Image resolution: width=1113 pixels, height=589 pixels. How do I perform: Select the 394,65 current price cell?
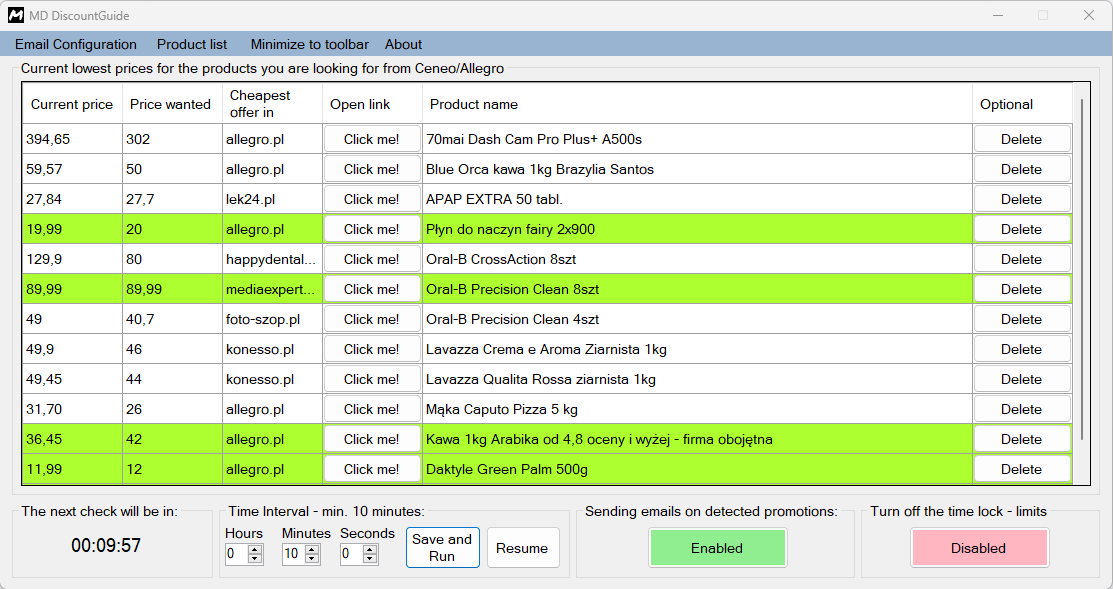[x=72, y=139]
